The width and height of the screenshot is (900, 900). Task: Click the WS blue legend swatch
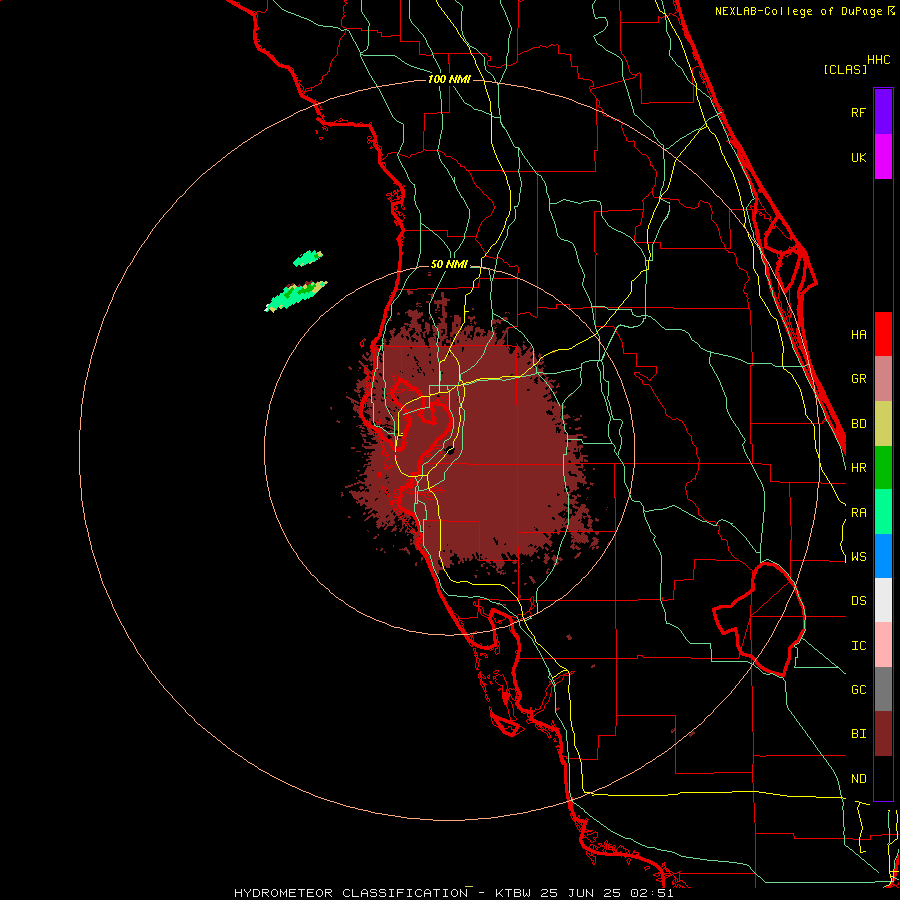click(883, 556)
